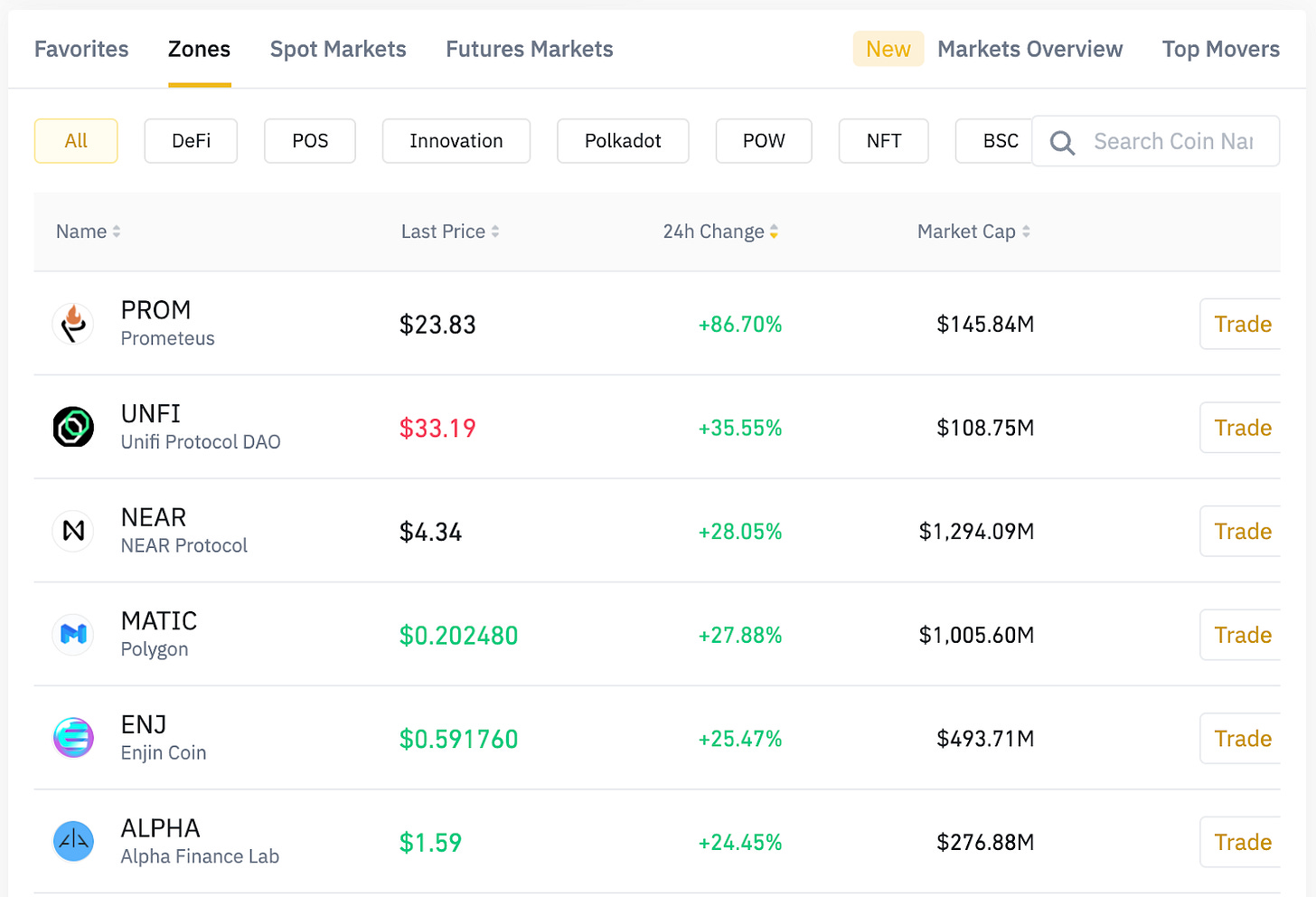This screenshot has height=897, width=1316.
Task: Click the +28.05% change value
Action: 740,532
